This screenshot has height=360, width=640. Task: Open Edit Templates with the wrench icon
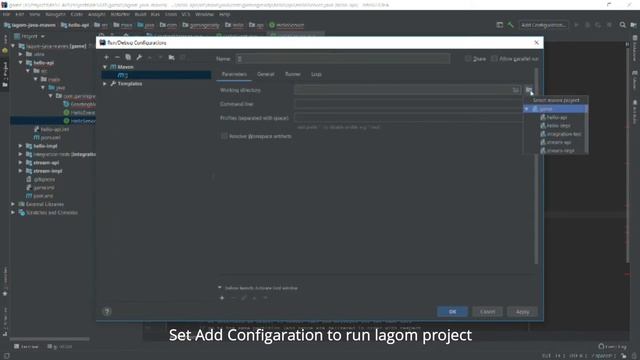(139, 58)
